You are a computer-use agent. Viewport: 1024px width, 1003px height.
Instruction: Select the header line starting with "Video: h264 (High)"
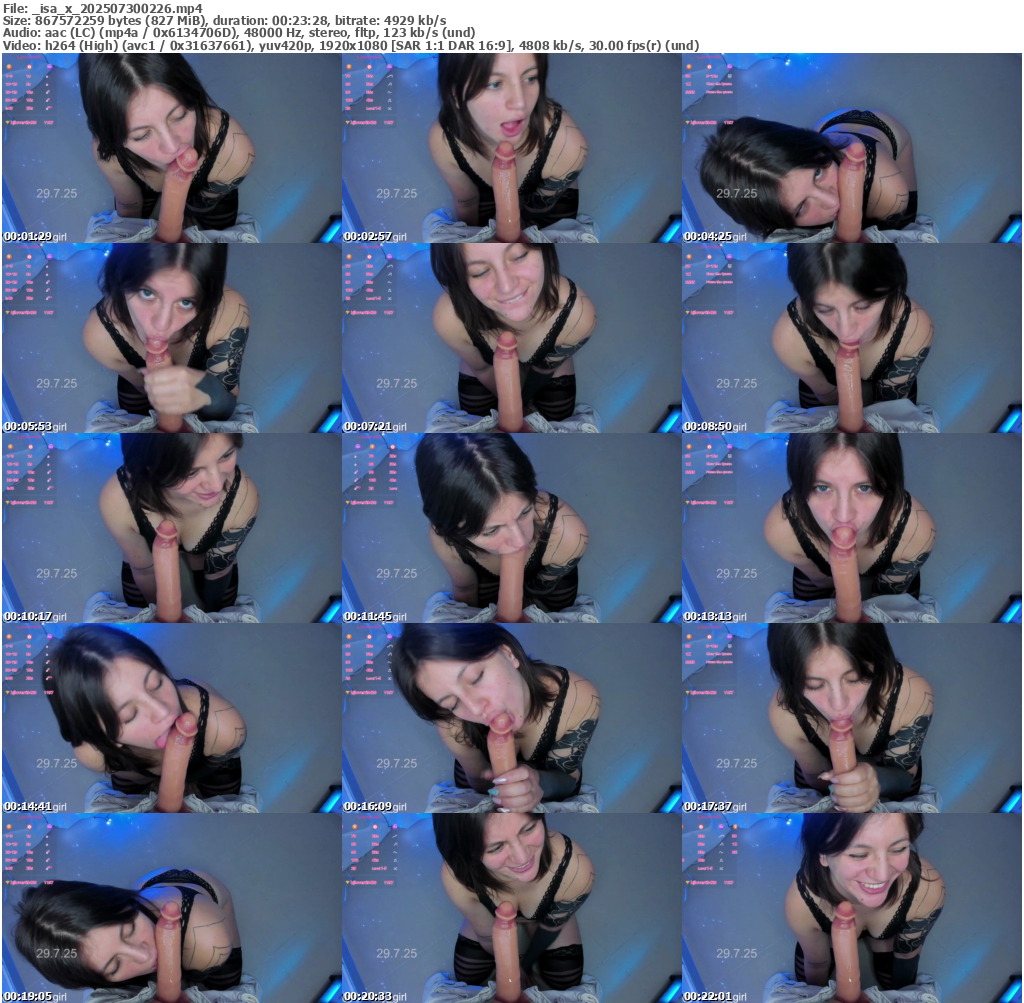pos(351,45)
